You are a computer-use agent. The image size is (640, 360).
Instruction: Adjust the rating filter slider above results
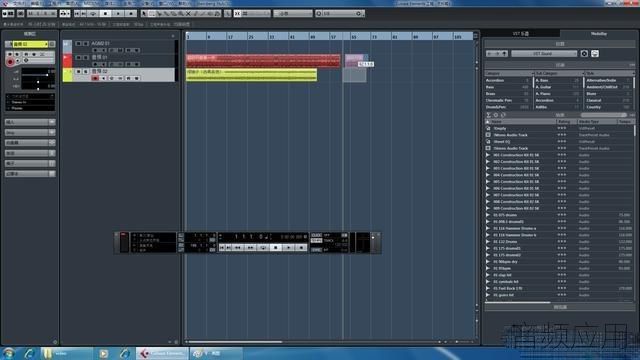(x=604, y=115)
